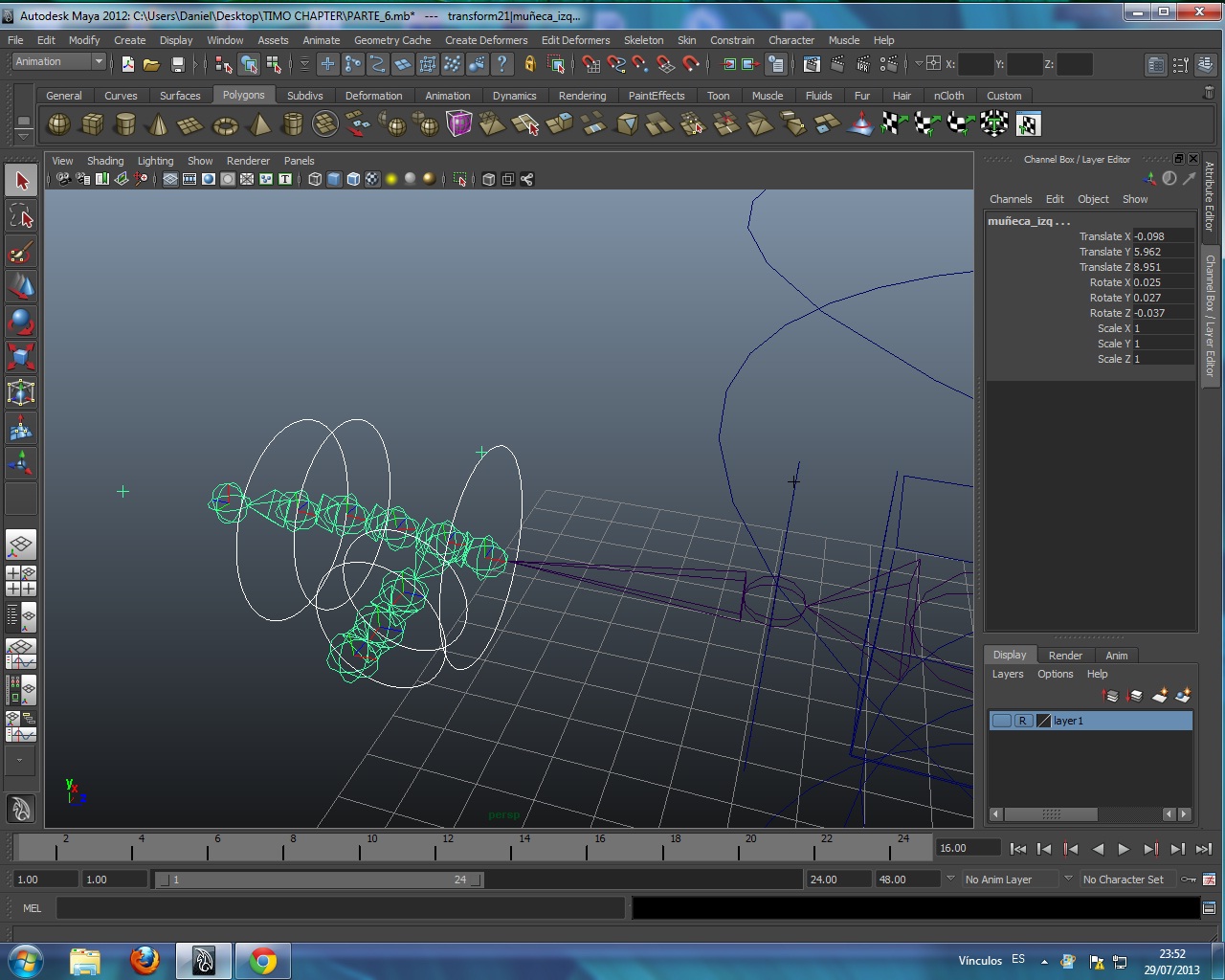Switch to the Curves shelf tab
The width and height of the screenshot is (1225, 980).
click(x=121, y=96)
